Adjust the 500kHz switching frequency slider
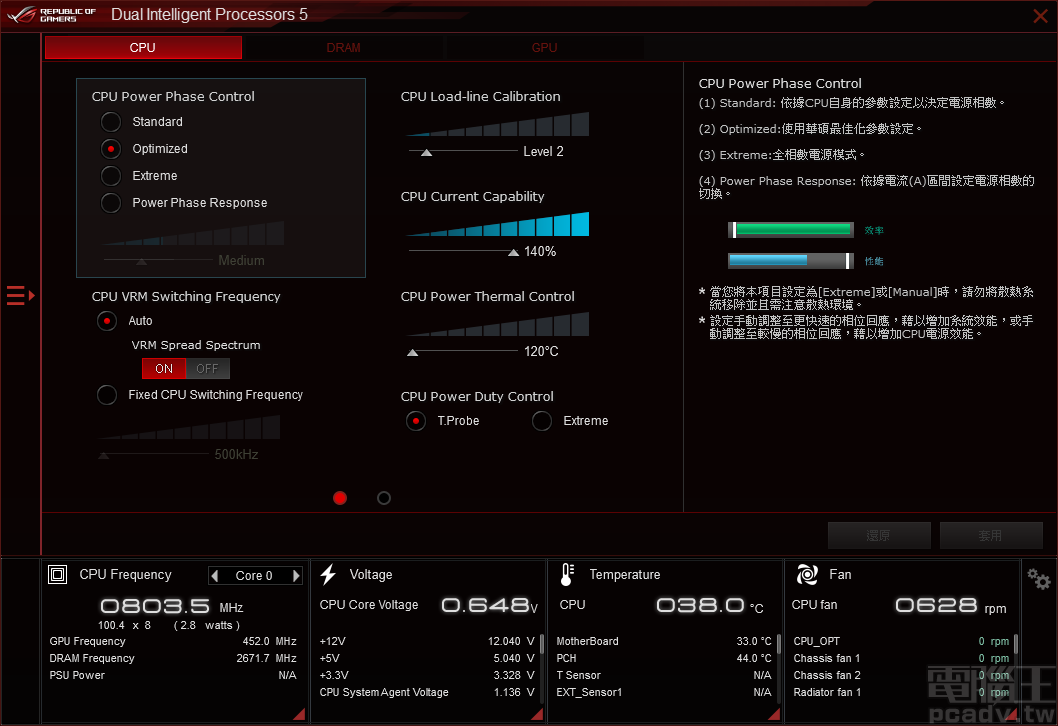This screenshot has height=726, width=1058. point(103,455)
